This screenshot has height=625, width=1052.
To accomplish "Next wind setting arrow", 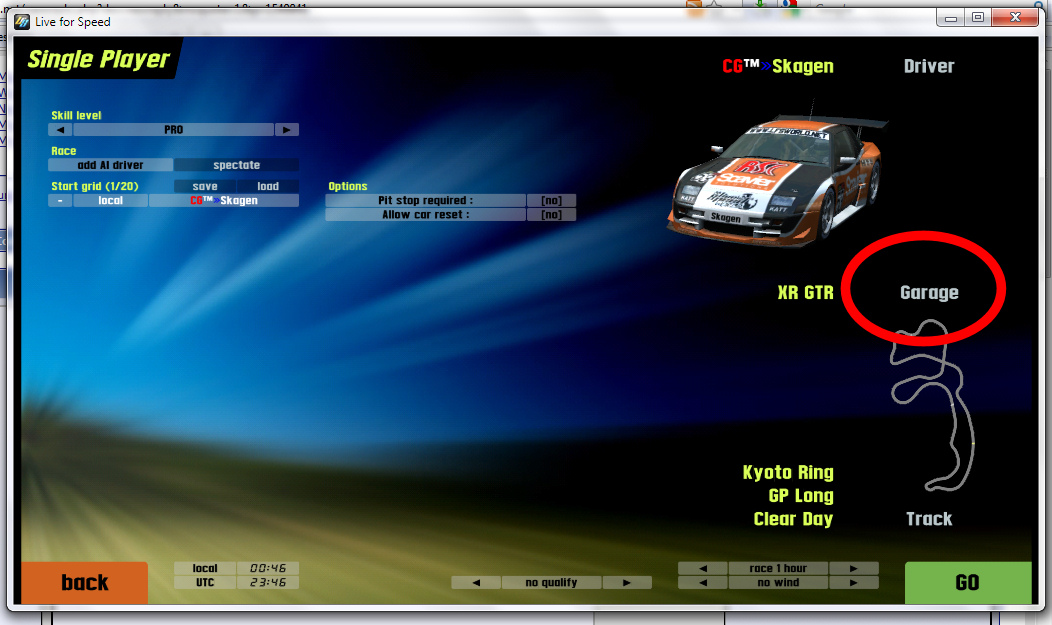I will [853, 583].
